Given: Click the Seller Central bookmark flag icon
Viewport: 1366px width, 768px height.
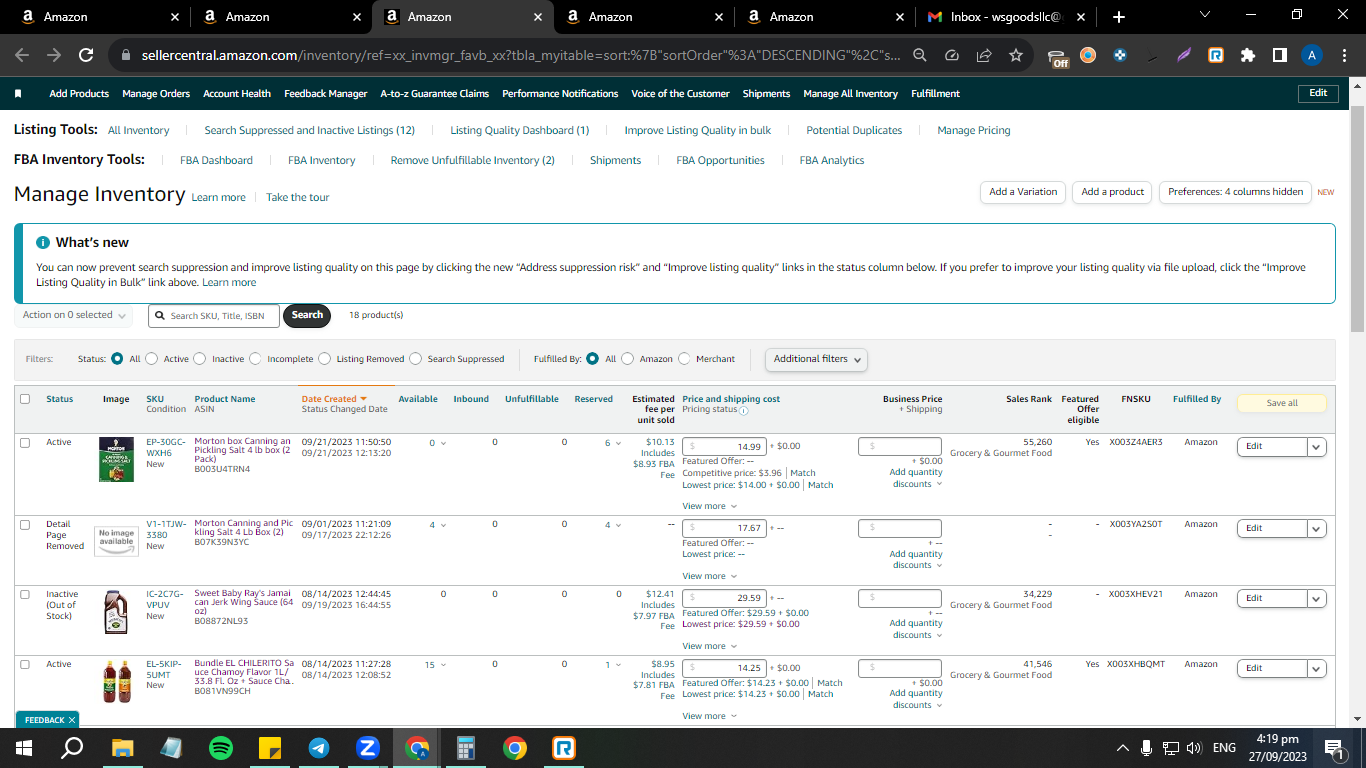Looking at the screenshot, I should [x=18, y=94].
